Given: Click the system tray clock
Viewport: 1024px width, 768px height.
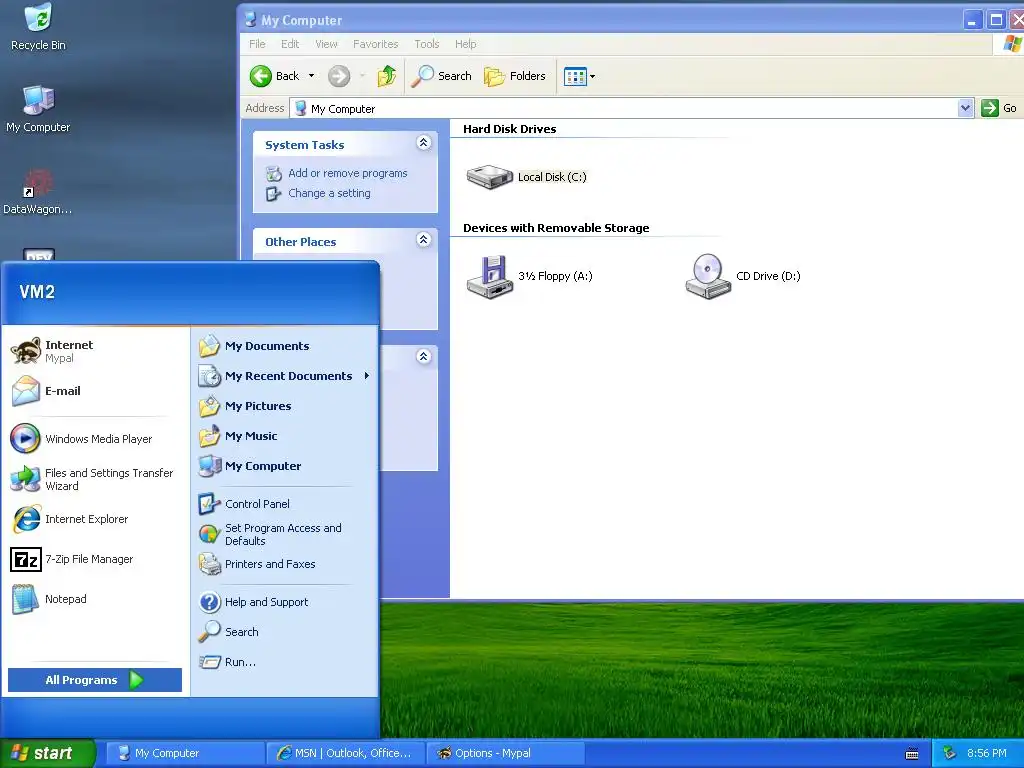Looking at the screenshot, I should (987, 754).
